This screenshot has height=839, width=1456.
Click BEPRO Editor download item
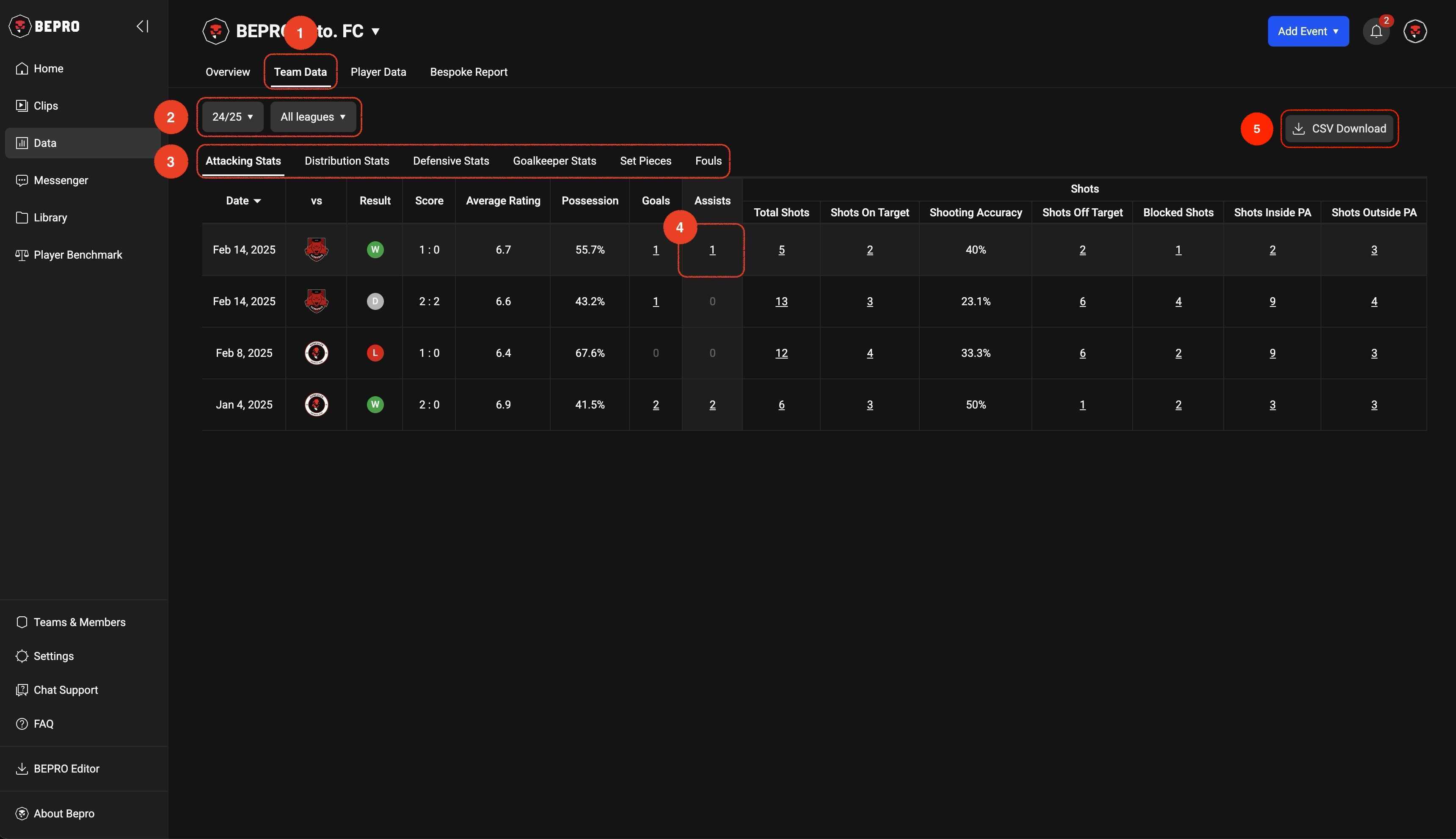[66, 769]
